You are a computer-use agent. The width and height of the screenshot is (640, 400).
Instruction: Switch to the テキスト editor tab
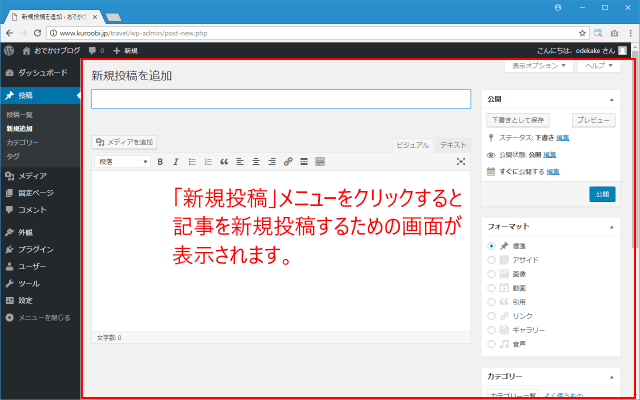[453, 145]
